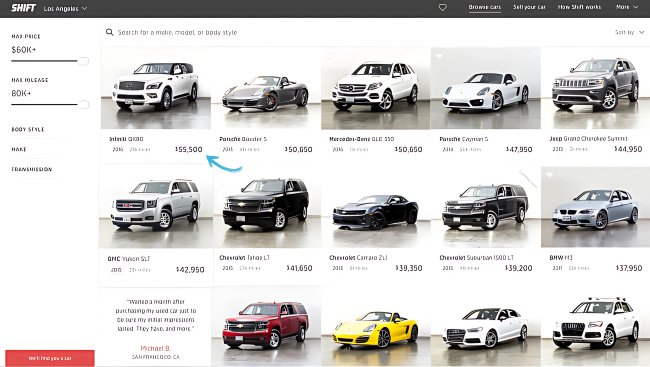650x367 pixels.
Task: Expand the Make filter
Action: pos(19,149)
